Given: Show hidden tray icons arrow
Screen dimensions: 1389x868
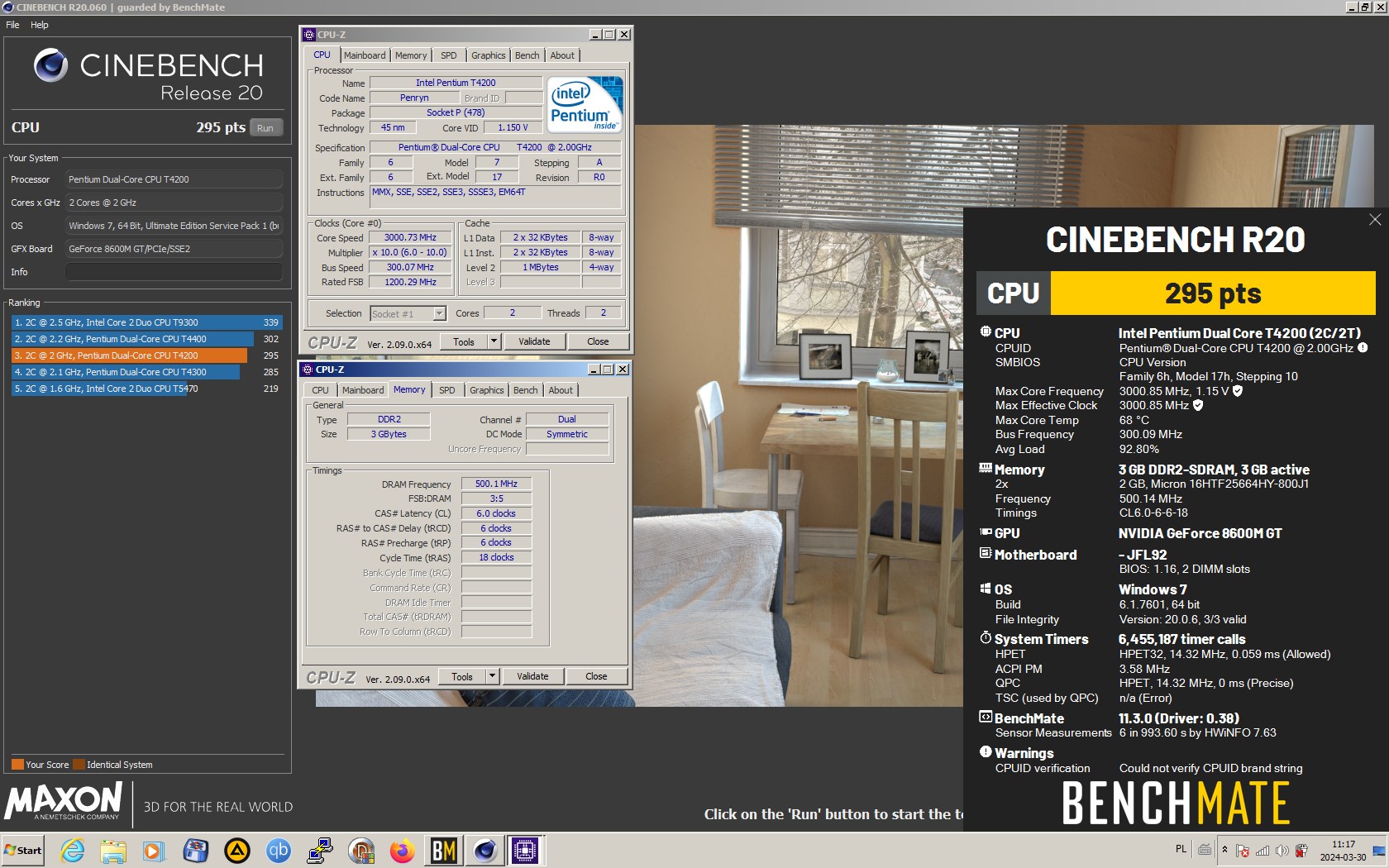Looking at the screenshot, I should point(1225,850).
